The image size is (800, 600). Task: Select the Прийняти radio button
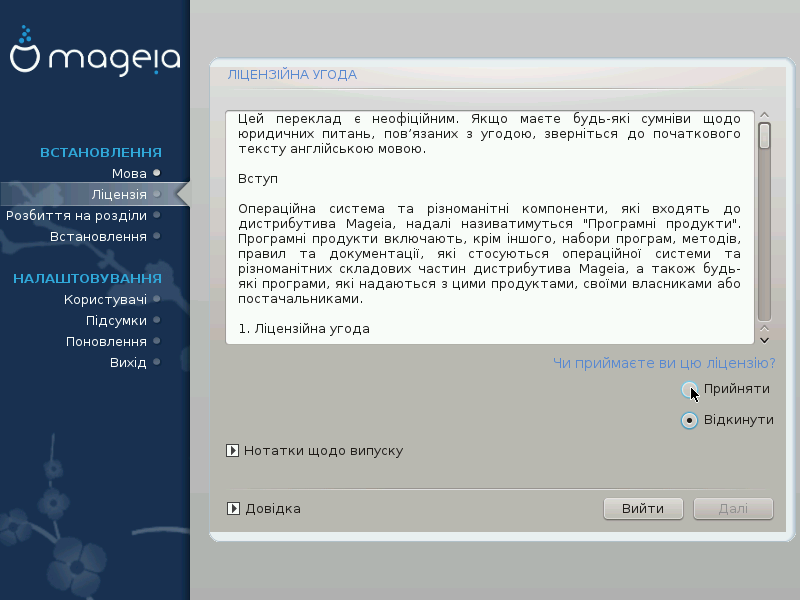689,389
